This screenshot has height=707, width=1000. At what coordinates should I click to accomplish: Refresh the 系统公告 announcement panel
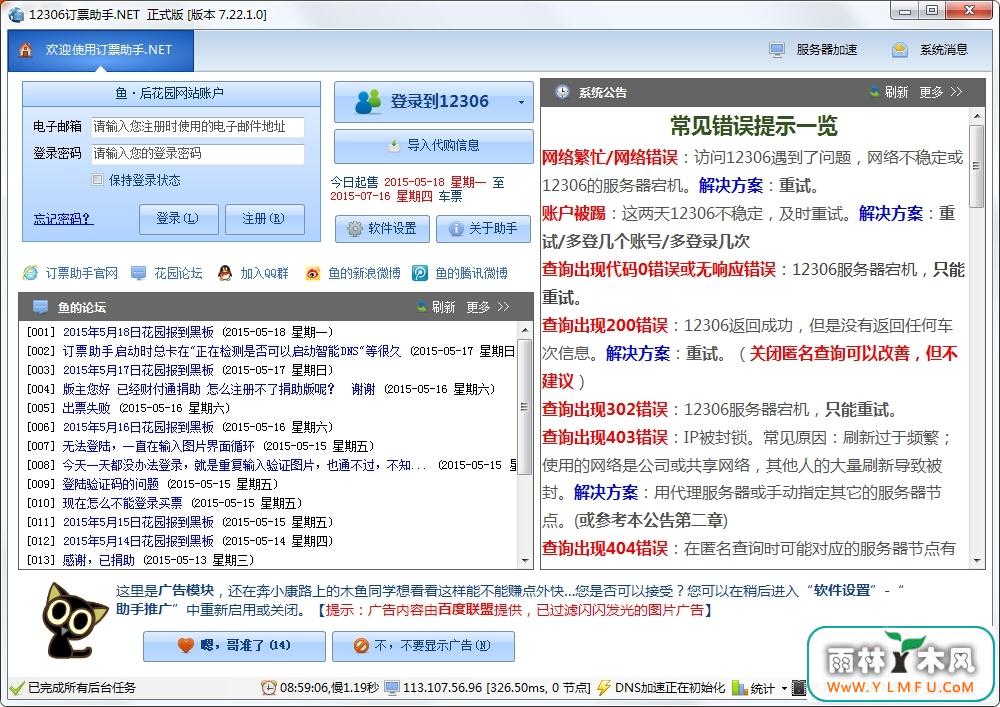click(x=889, y=92)
